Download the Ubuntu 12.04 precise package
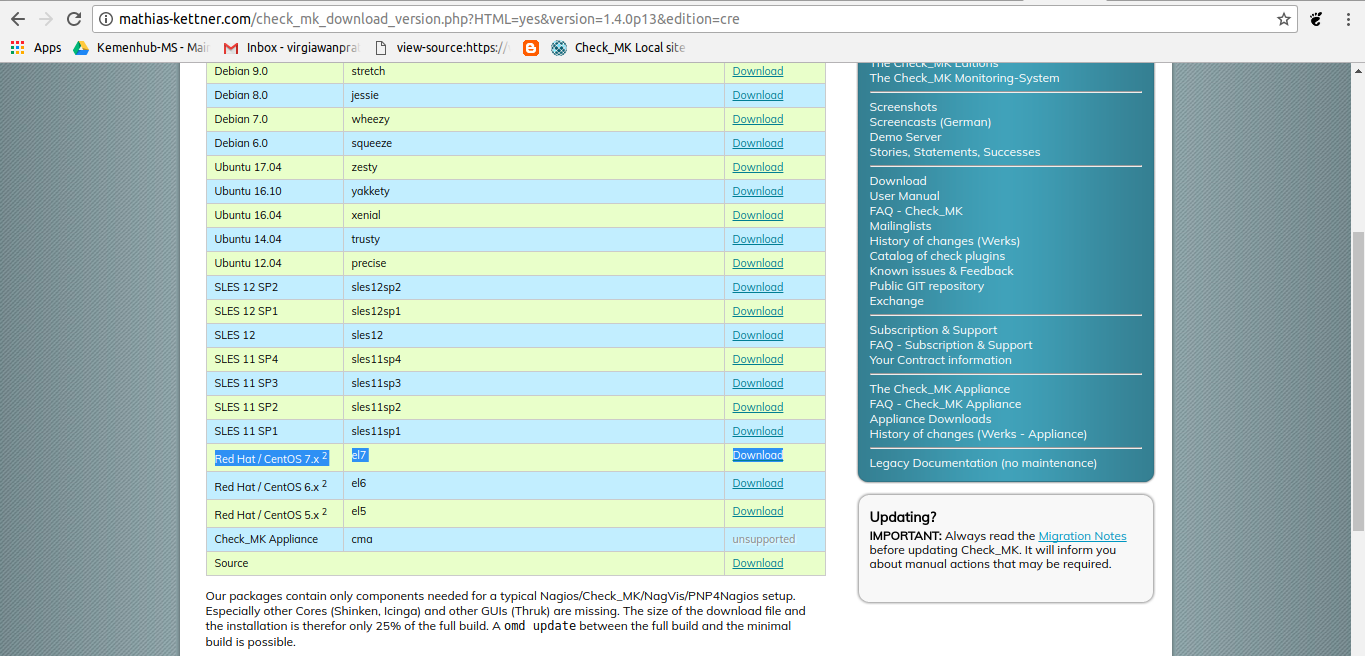 click(757, 263)
